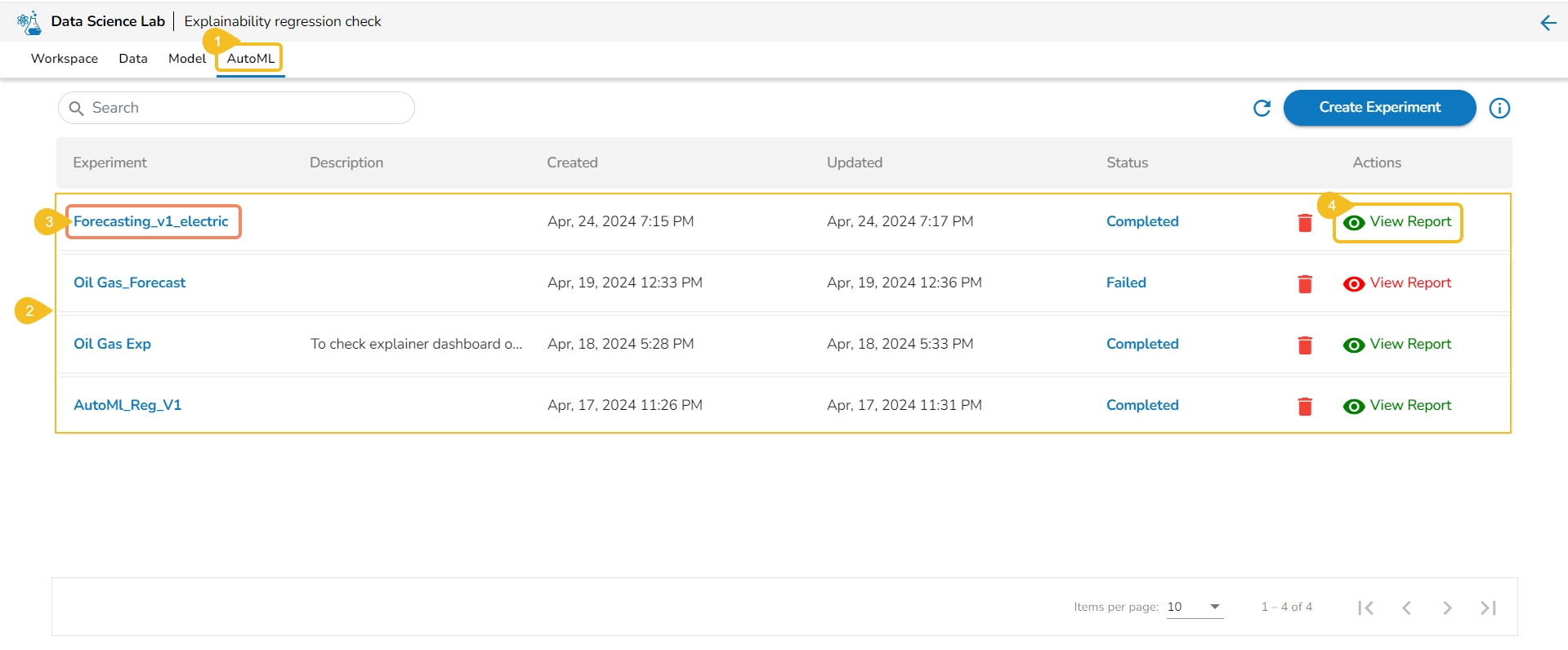Open the Forecasting_v1_electric experiment link

(151, 221)
